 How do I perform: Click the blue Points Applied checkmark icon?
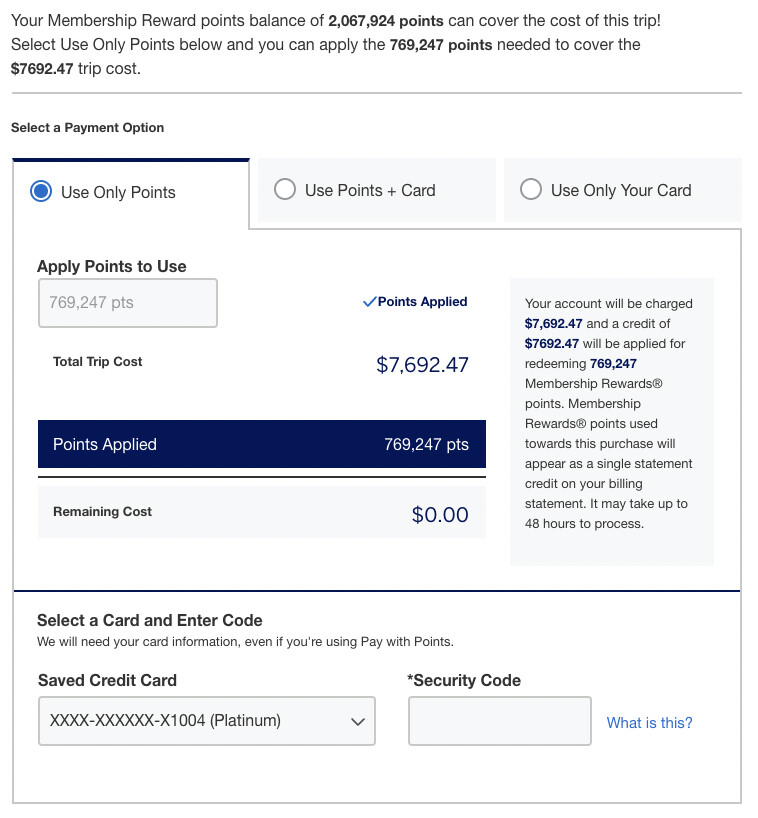[369, 301]
